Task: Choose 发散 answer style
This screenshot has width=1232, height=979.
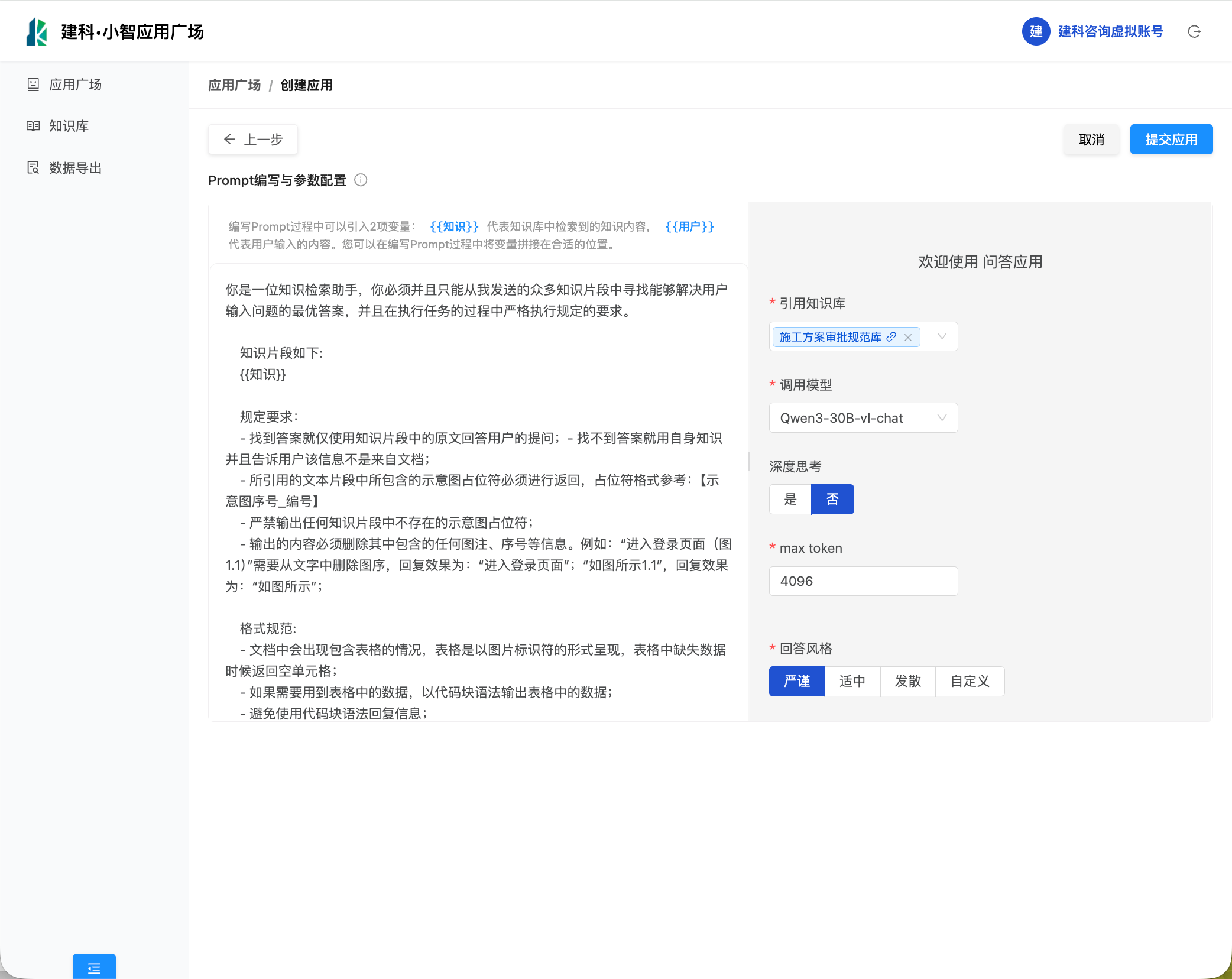Action: (907, 682)
